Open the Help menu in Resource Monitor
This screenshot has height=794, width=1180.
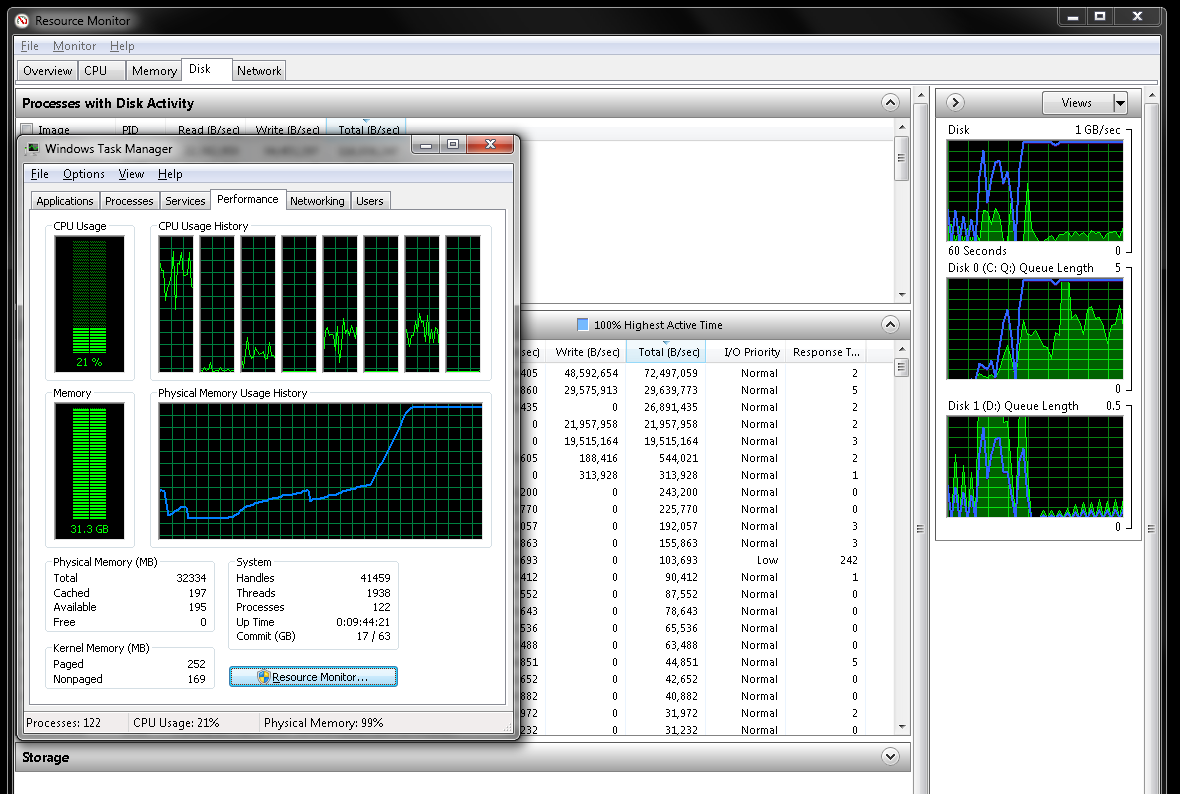tap(122, 46)
